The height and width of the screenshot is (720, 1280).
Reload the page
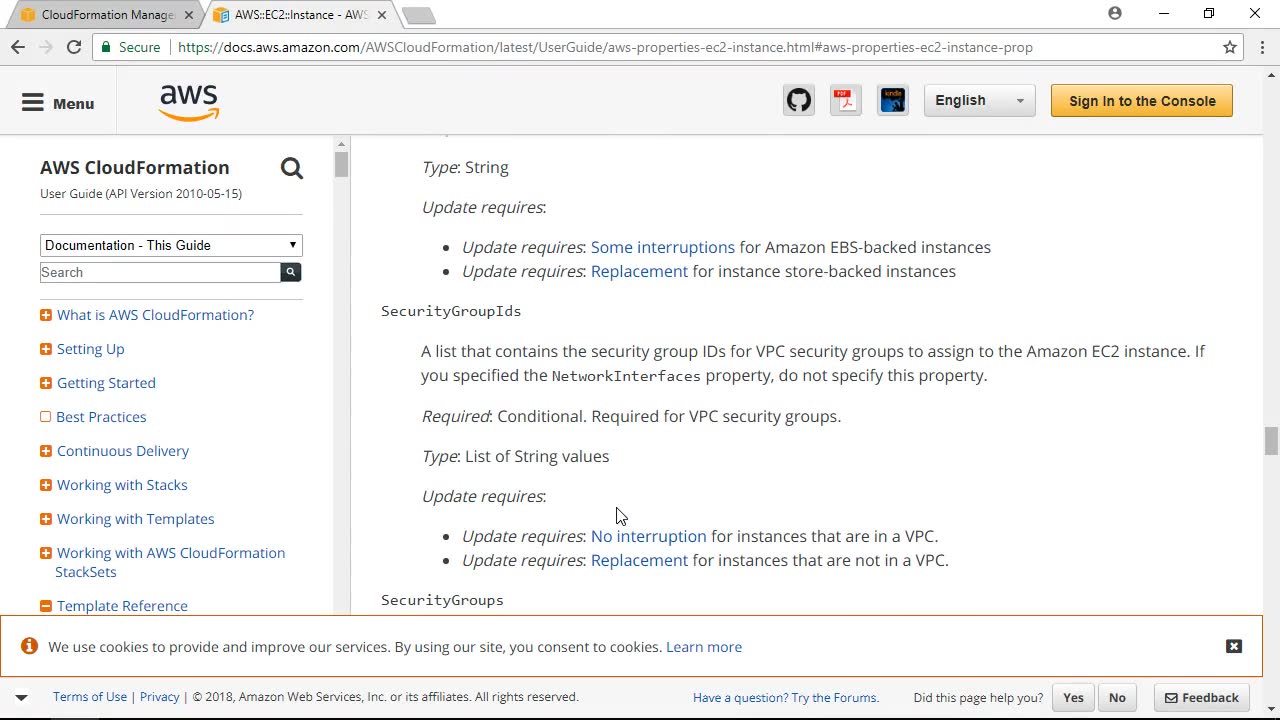point(74,47)
